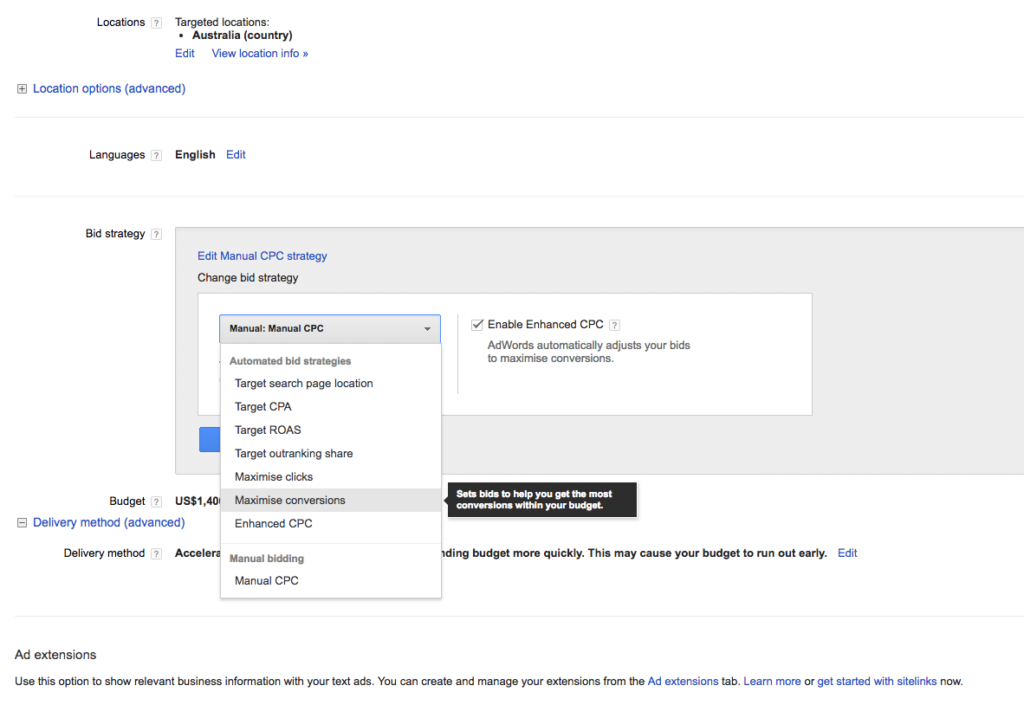The width and height of the screenshot is (1024, 705).
Task: Open the Bid strategy help icon
Action: coord(158,233)
